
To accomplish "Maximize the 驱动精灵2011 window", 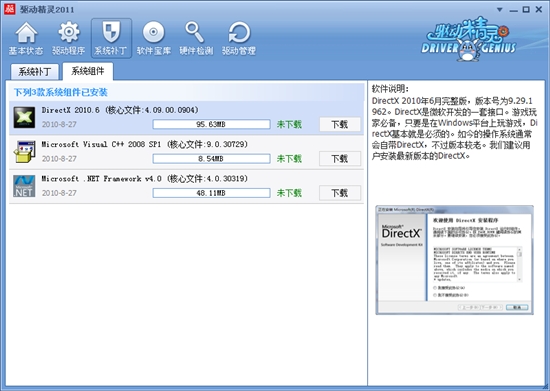I will pyautogui.click(x=526, y=10).
